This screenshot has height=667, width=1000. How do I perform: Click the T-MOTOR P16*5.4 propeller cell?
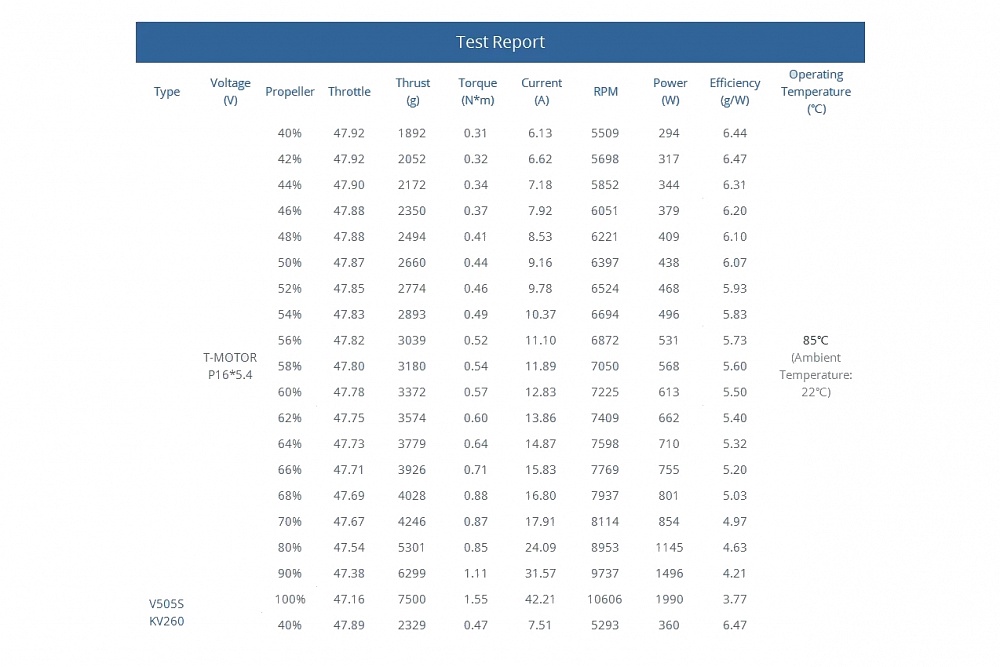[x=230, y=366]
